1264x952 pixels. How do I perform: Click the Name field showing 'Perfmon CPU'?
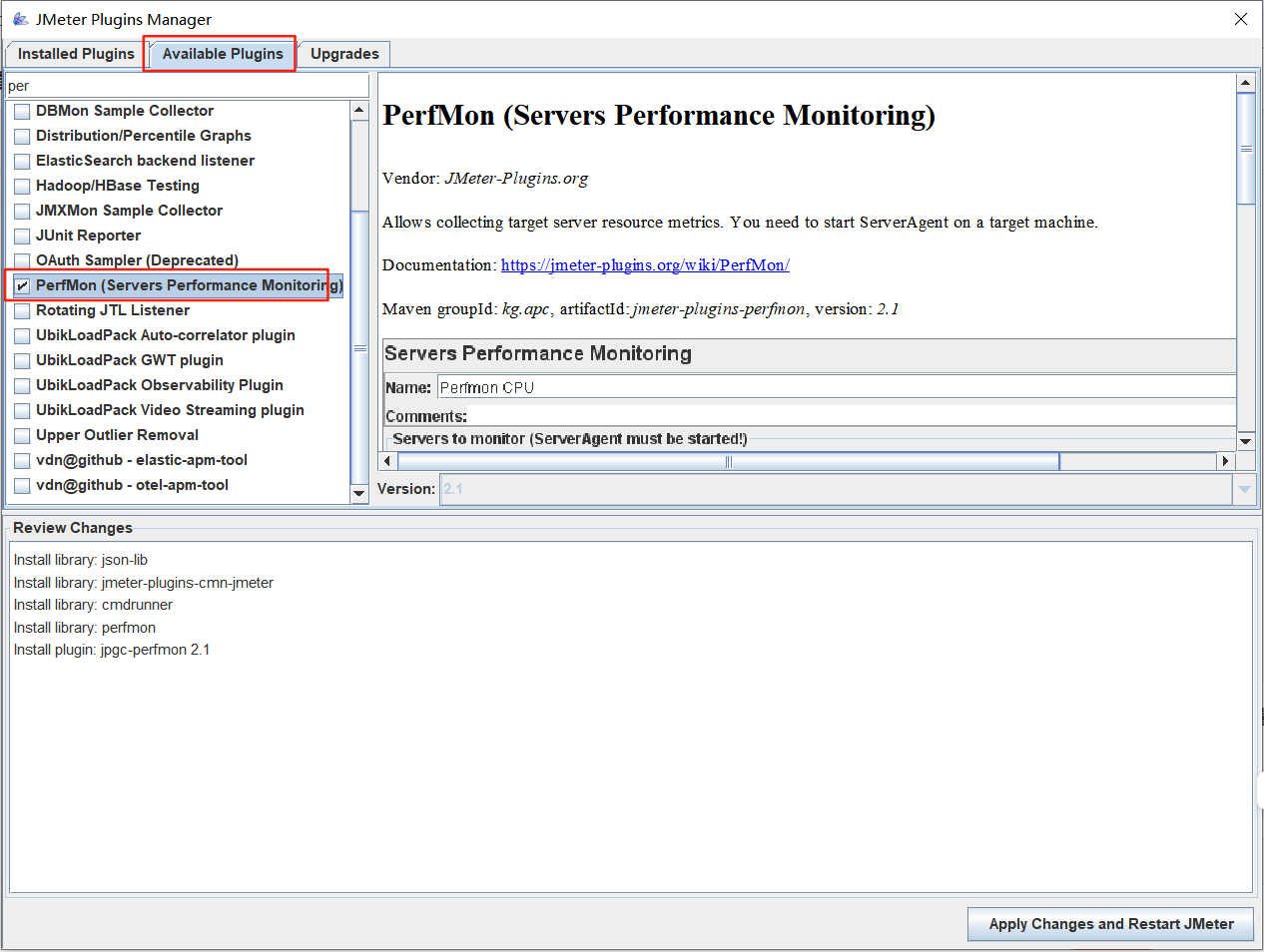tap(837, 387)
